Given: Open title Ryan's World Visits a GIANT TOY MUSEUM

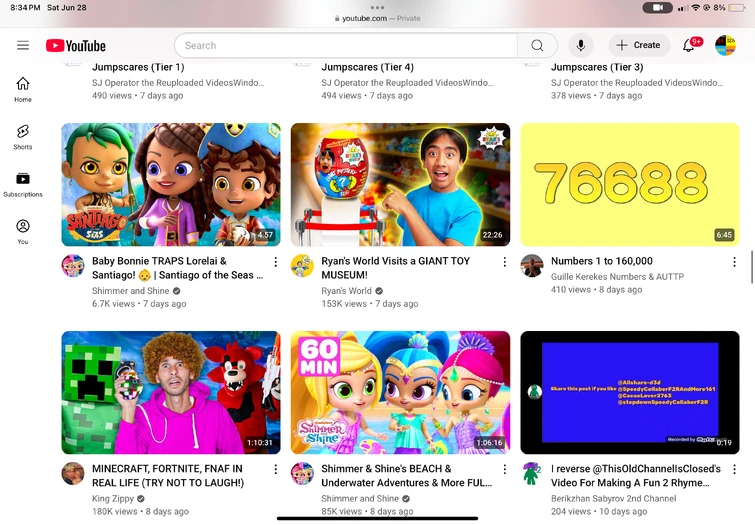Looking at the screenshot, I should click(x=395, y=268).
